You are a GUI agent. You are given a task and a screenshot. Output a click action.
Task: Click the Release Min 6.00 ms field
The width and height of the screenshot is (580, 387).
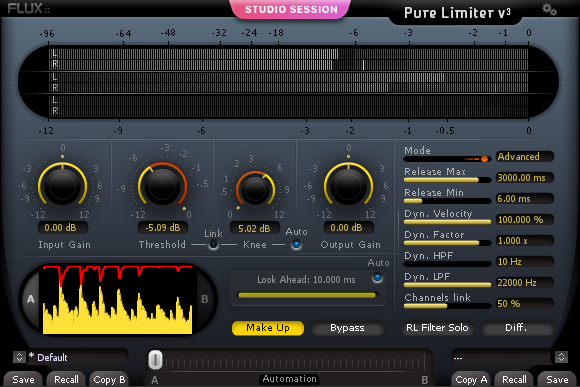pos(525,199)
